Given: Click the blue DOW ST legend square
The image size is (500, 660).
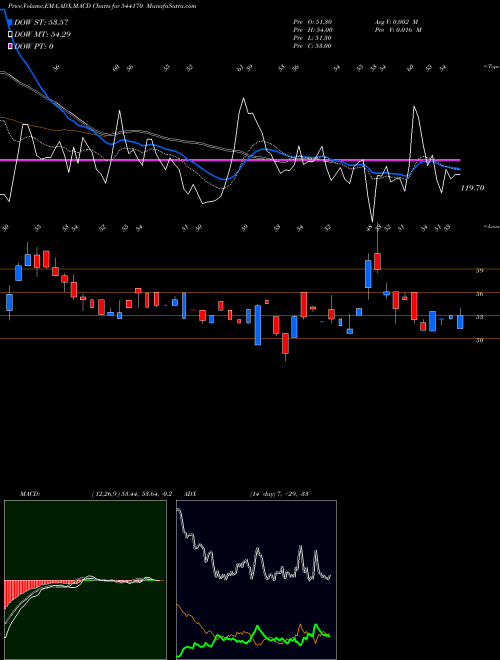Looking at the screenshot, I should [x=11, y=23].
